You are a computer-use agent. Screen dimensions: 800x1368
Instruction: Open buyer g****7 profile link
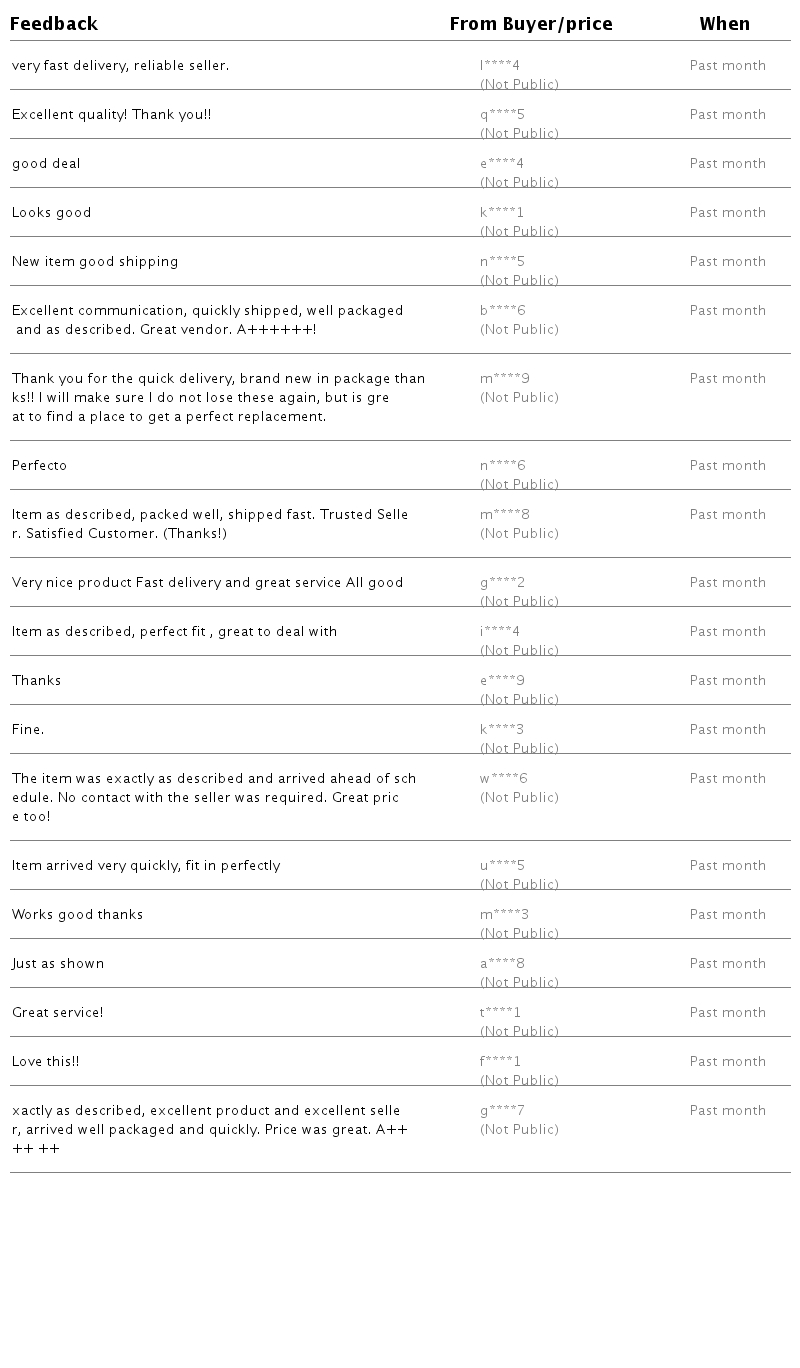coord(502,1111)
